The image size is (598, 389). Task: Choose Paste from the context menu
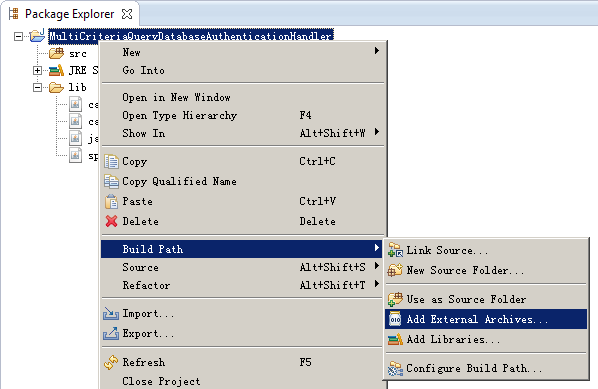[x=243, y=201]
